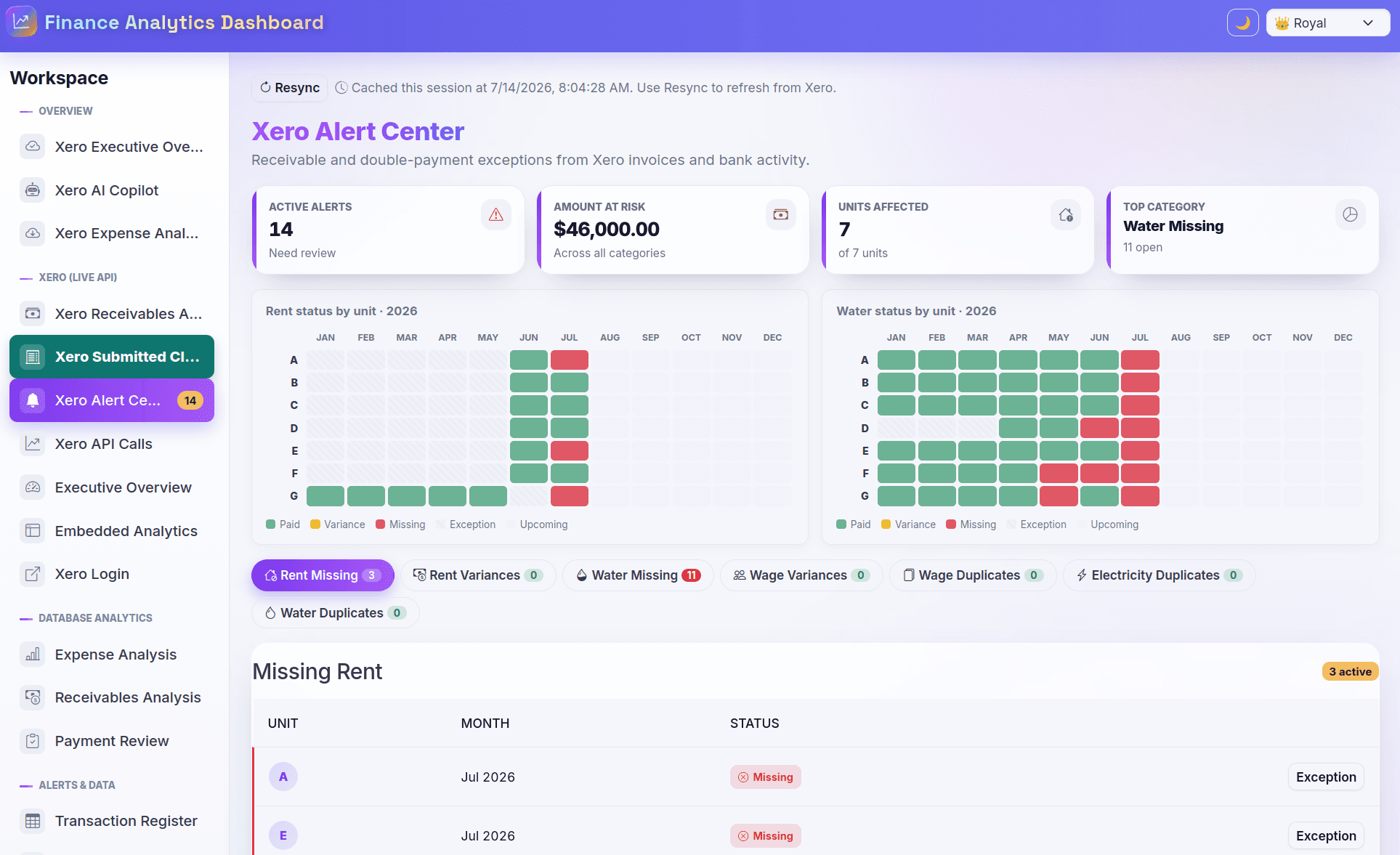This screenshot has height=855, width=1400.
Task: Click the STATUS column header
Action: (x=755, y=724)
